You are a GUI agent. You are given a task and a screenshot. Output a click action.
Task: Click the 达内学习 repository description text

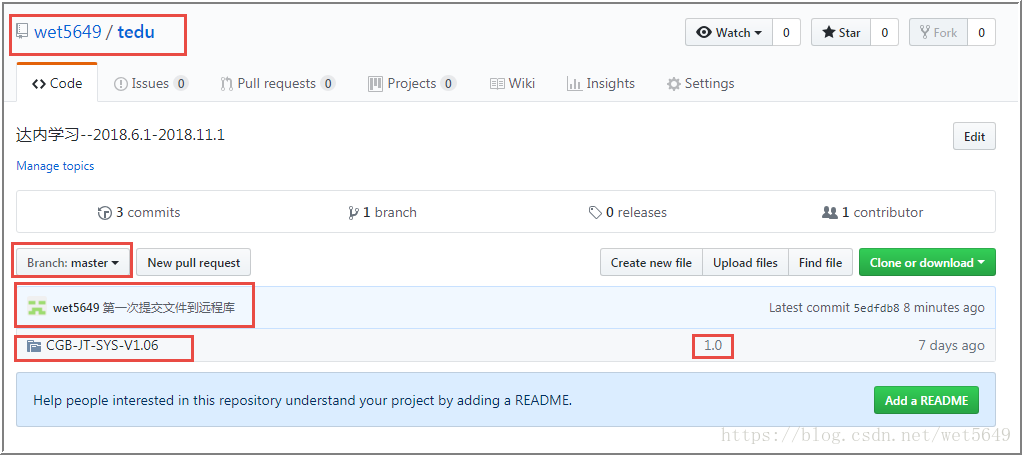tap(121, 136)
